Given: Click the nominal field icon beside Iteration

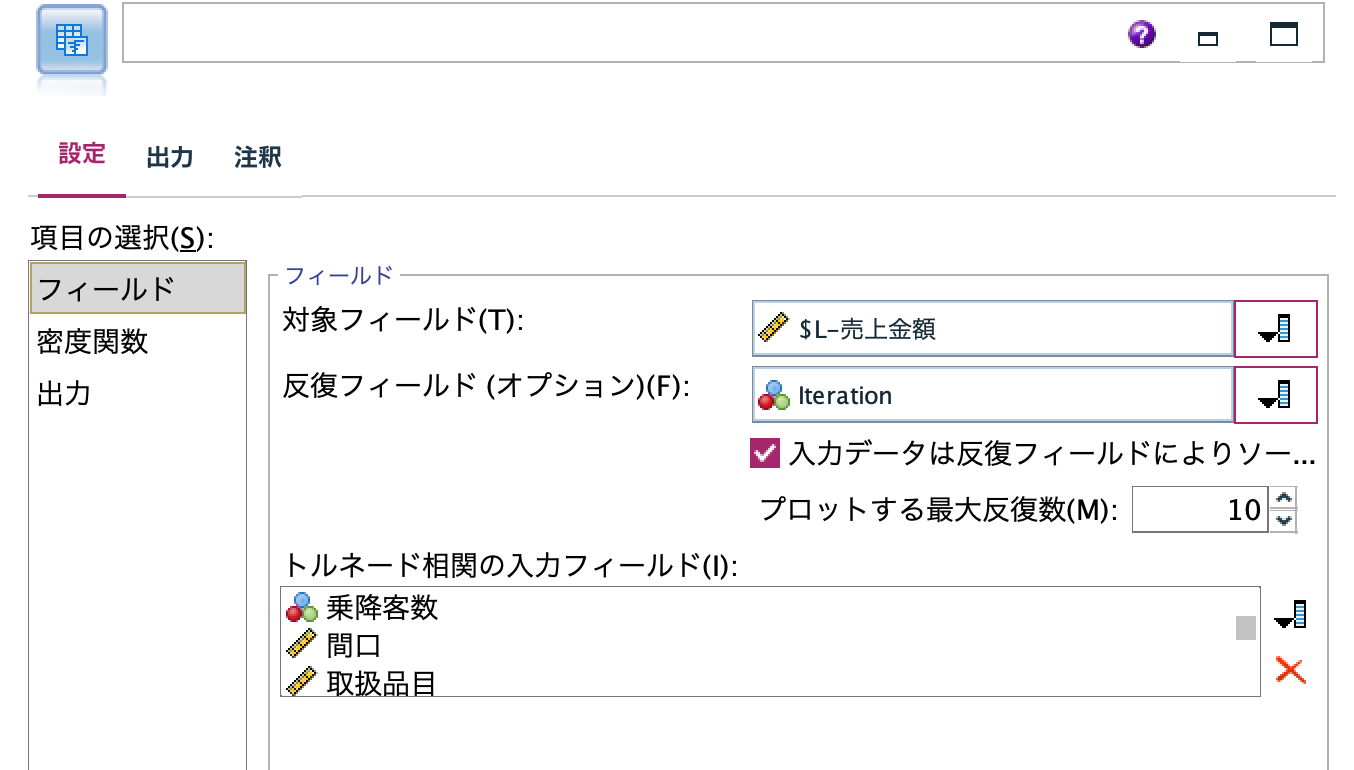Looking at the screenshot, I should 772,395.
